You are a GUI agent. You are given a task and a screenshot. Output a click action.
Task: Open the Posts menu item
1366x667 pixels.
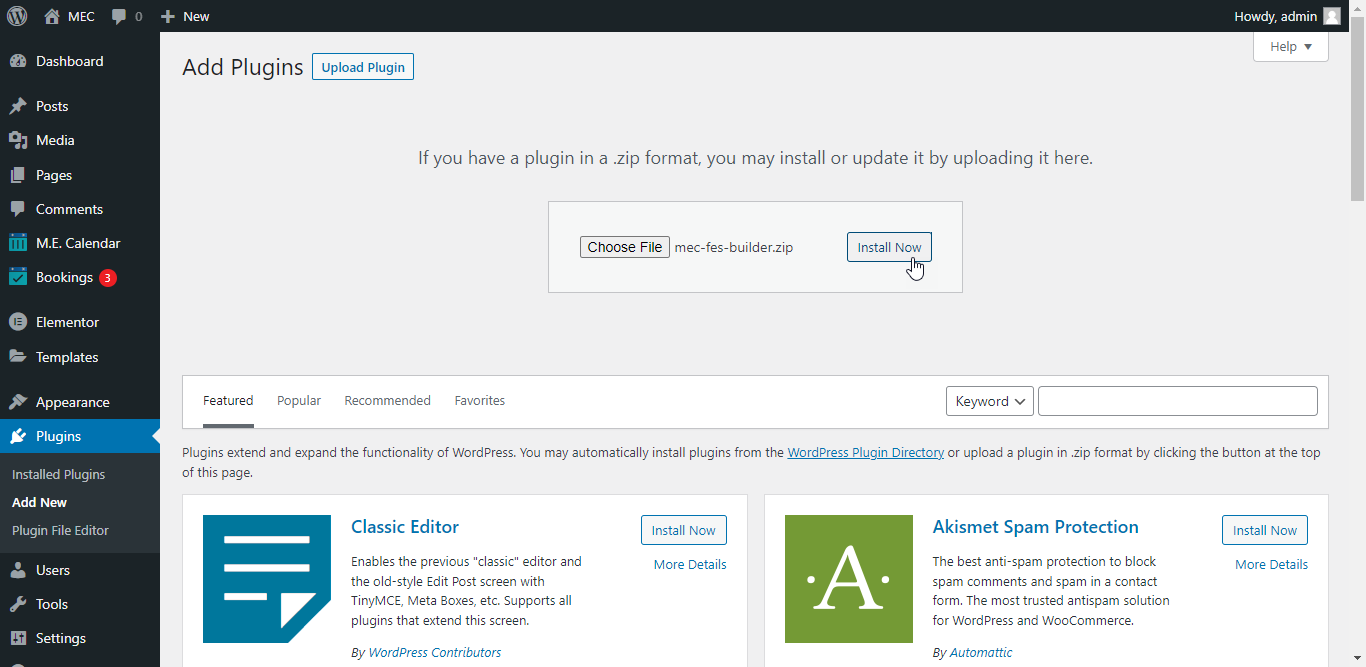coord(80,106)
